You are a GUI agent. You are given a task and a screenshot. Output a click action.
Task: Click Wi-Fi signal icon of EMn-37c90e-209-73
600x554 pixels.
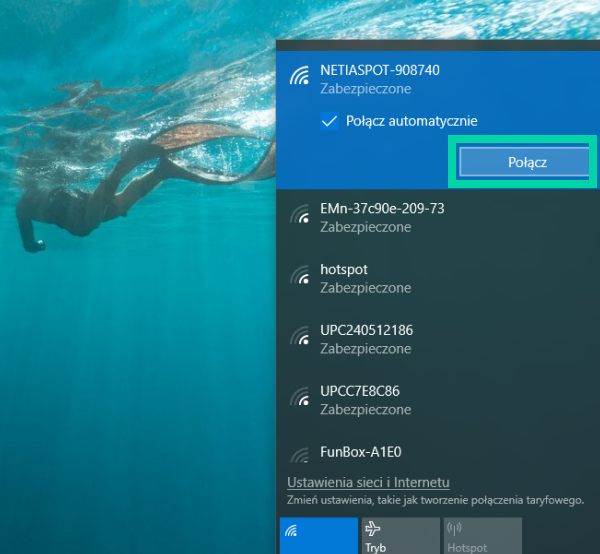pos(299,217)
